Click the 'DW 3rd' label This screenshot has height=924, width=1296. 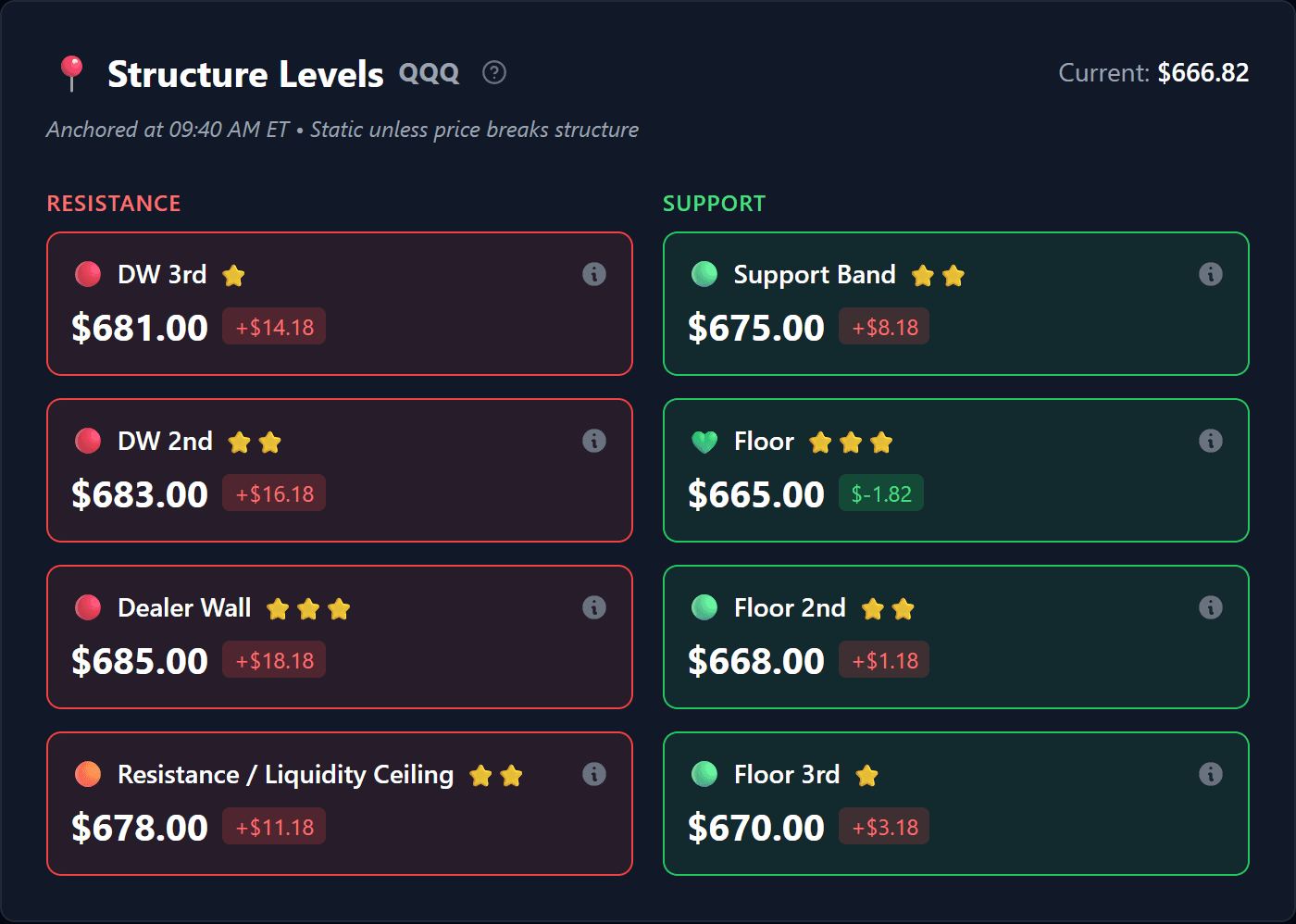point(162,274)
